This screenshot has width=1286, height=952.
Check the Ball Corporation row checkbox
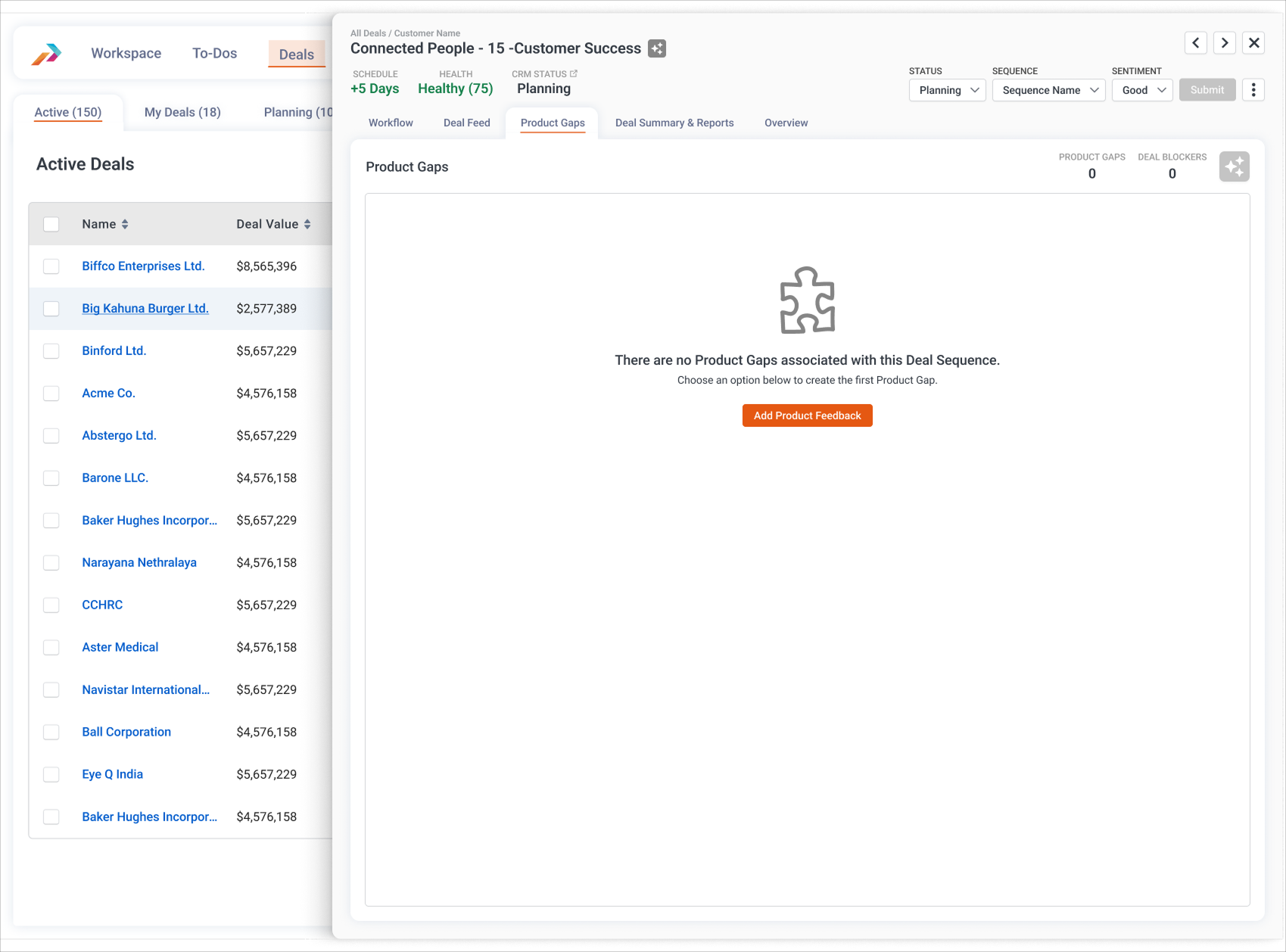pyautogui.click(x=51, y=733)
